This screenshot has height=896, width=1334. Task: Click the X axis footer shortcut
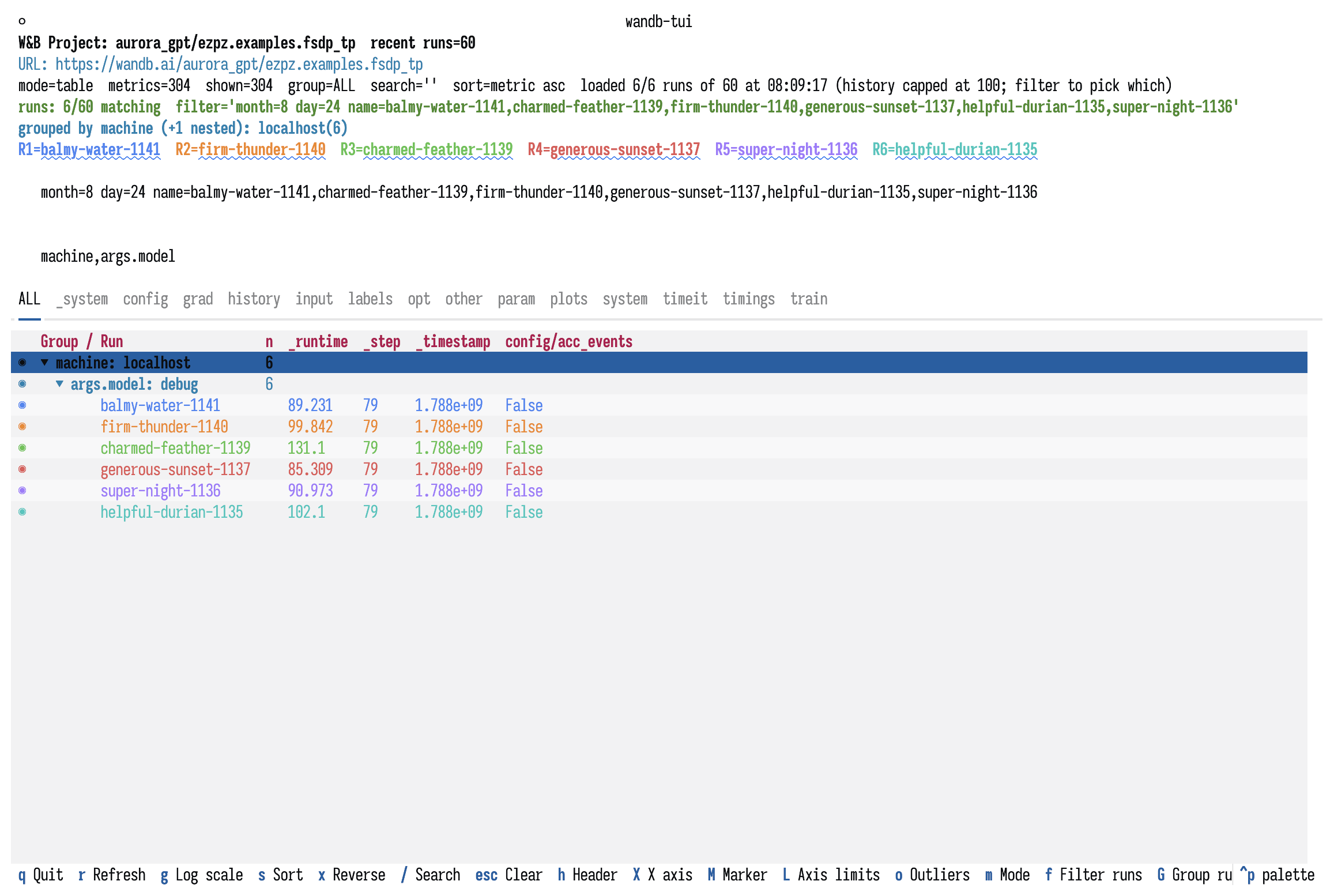(x=662, y=875)
